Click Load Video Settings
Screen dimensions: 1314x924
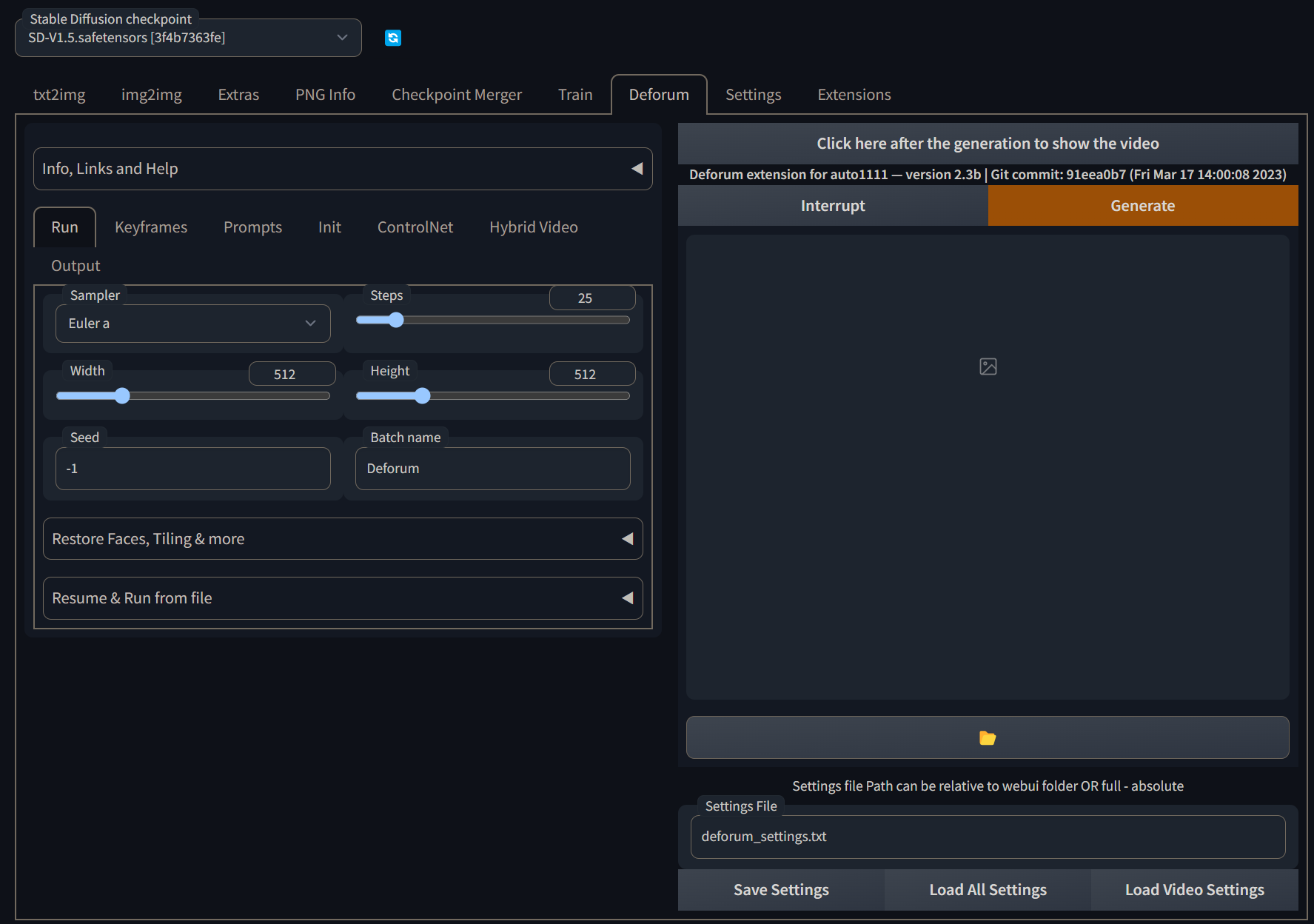(1194, 890)
